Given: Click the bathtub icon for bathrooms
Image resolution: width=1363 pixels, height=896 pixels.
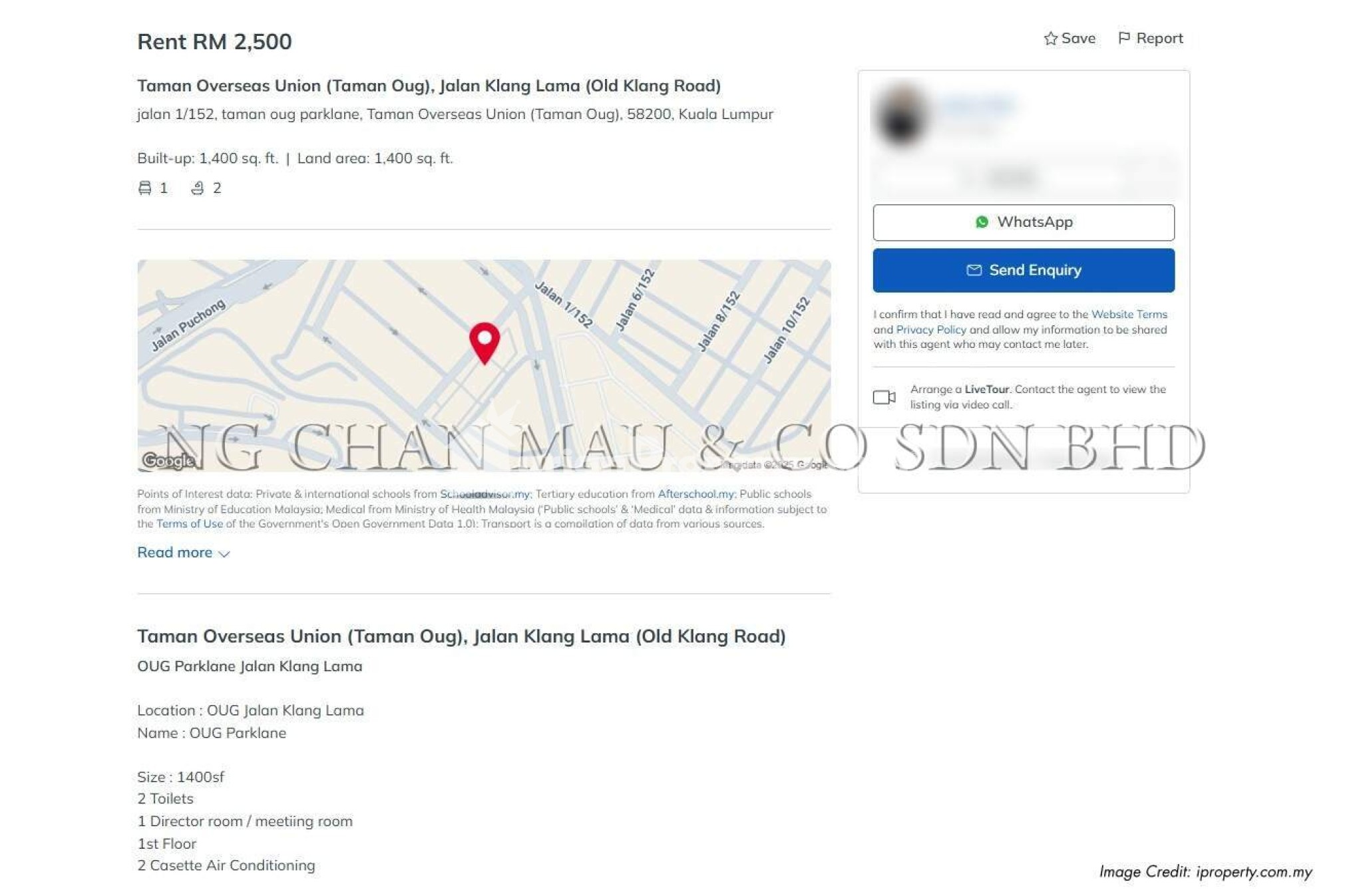Looking at the screenshot, I should [x=197, y=188].
